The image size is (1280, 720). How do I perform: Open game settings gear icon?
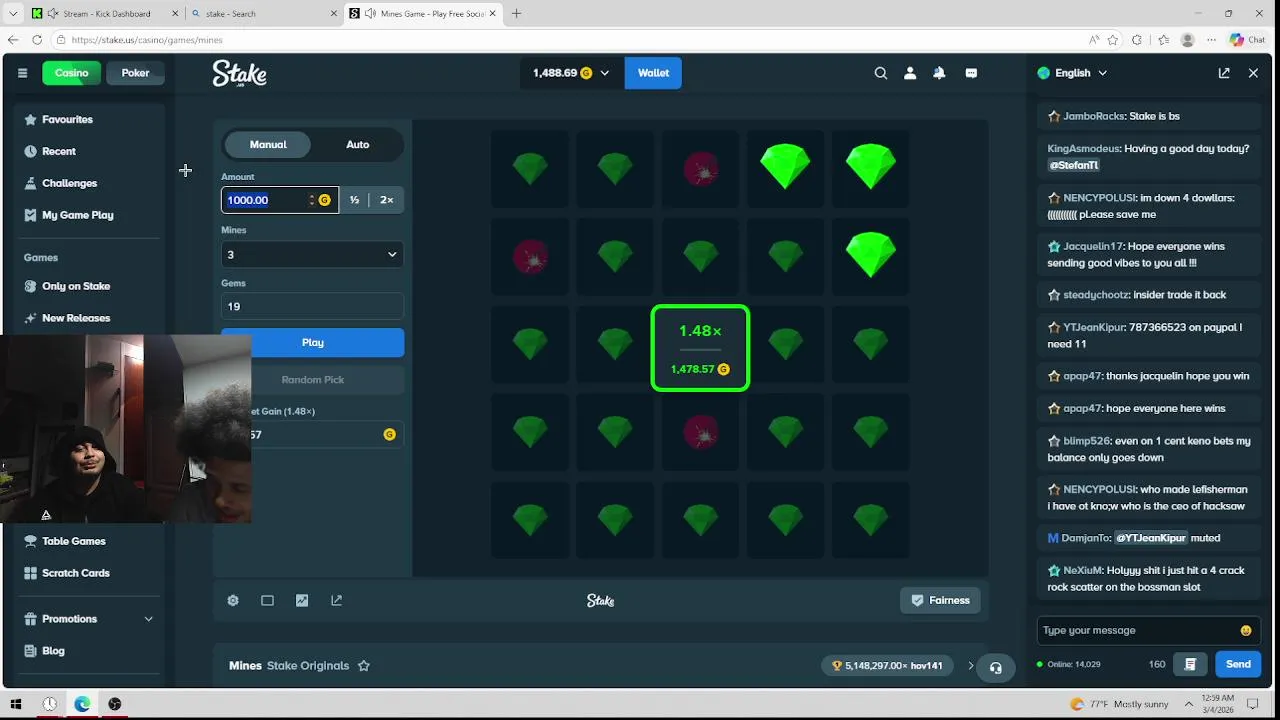tap(233, 600)
